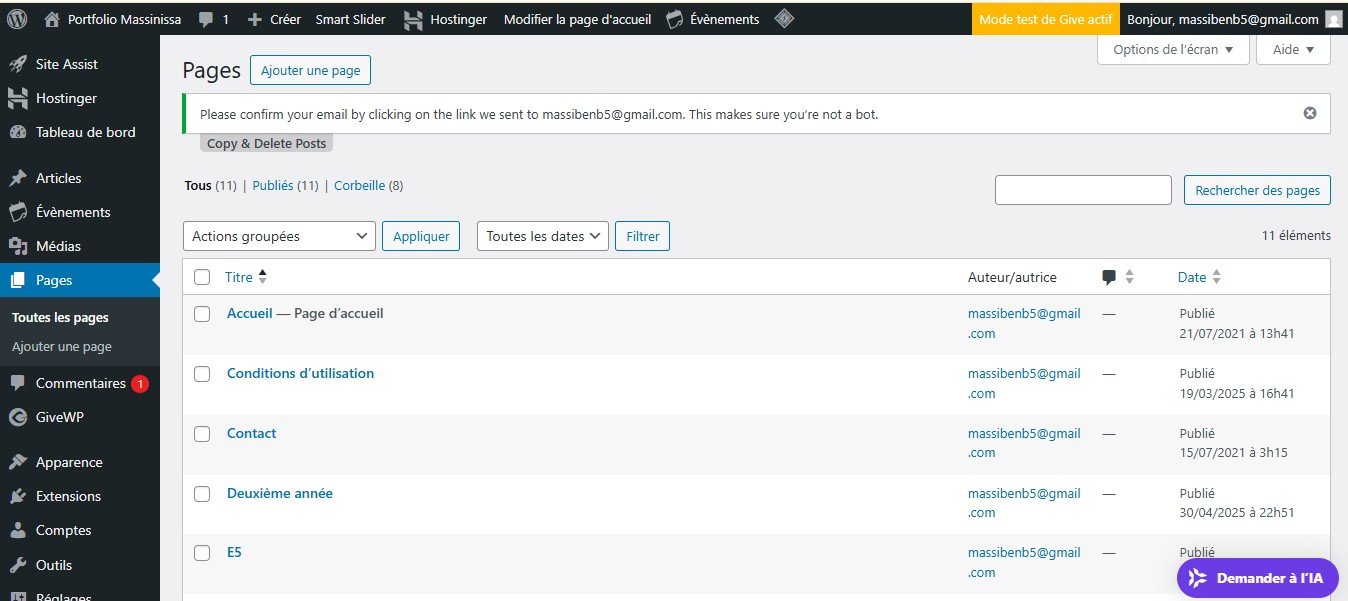
Task: Open the Articles menu in sidebar
Action: point(58,178)
